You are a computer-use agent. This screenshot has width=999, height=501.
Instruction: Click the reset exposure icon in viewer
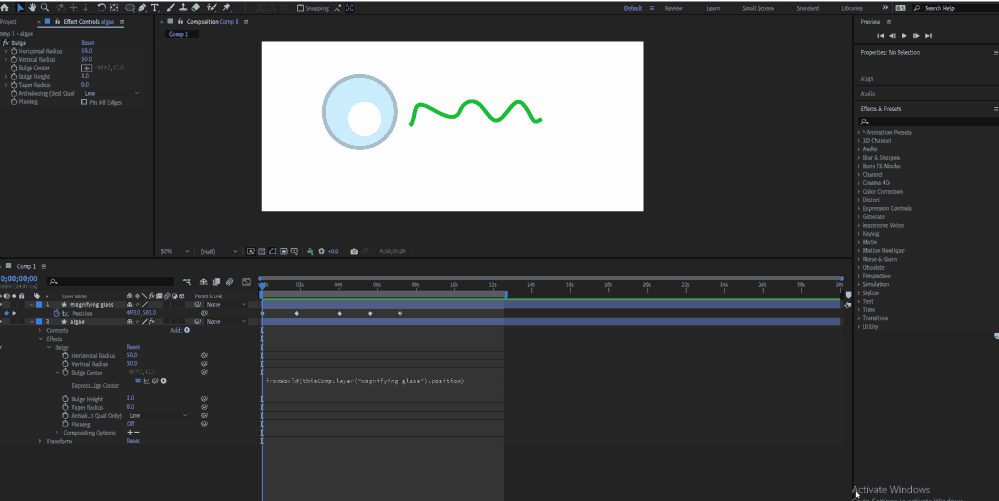(x=322, y=251)
